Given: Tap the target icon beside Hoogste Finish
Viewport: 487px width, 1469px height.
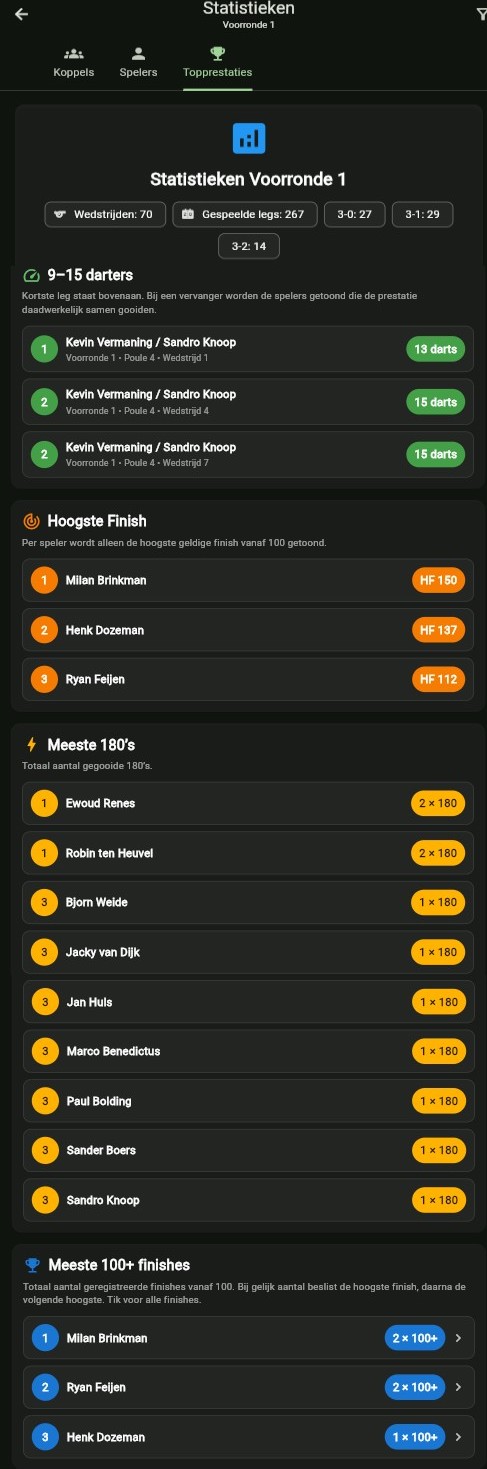Looking at the screenshot, I should (x=31, y=521).
